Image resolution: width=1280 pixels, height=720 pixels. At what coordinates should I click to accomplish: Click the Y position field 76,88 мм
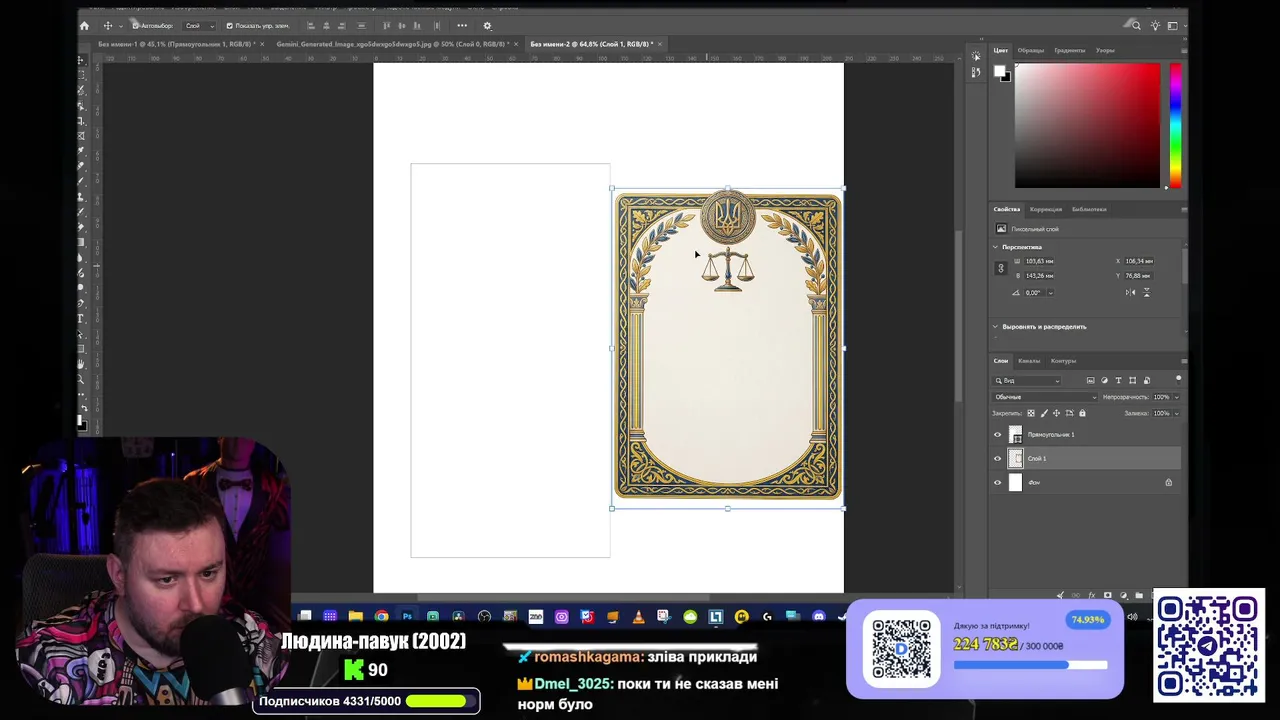[x=1139, y=276]
